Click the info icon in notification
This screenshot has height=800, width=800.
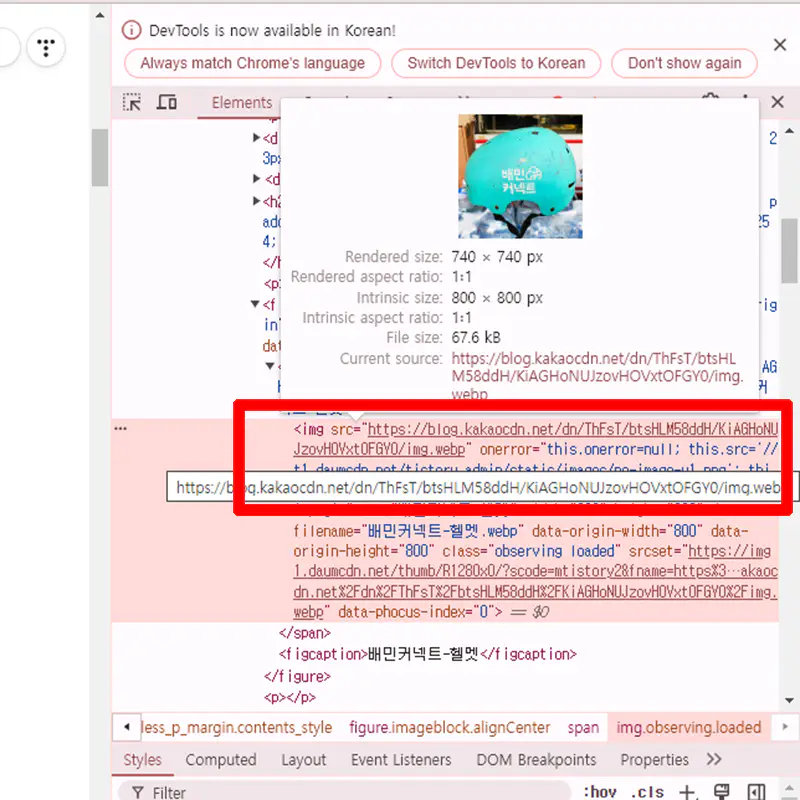click(x=131, y=30)
